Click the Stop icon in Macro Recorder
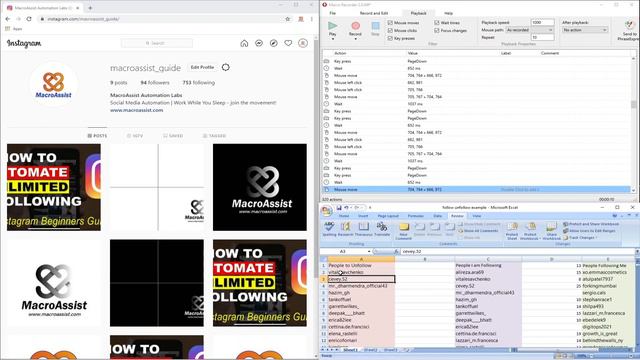This screenshot has height=360, width=640. click(x=375, y=26)
